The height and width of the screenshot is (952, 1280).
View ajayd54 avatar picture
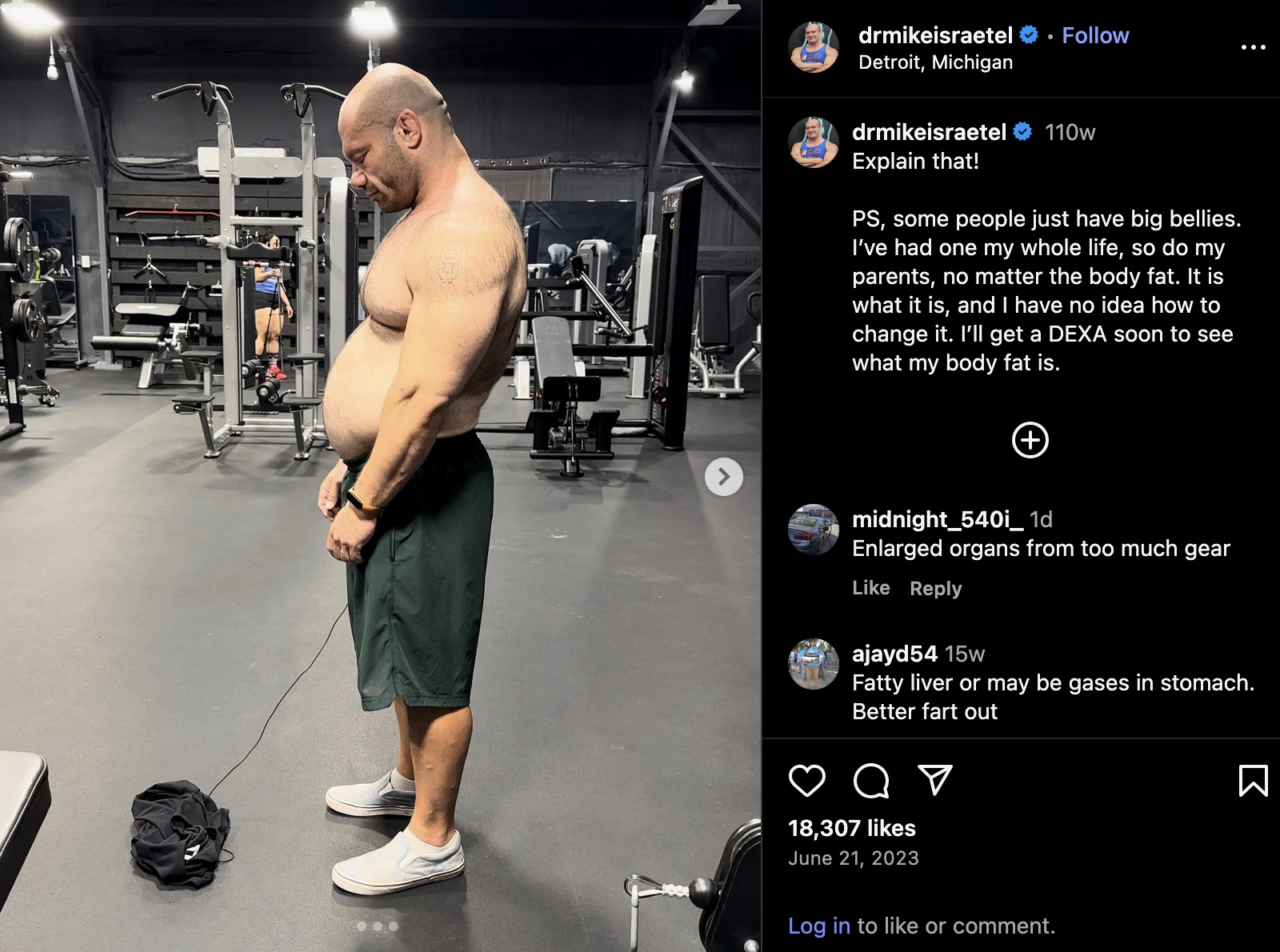point(814,664)
